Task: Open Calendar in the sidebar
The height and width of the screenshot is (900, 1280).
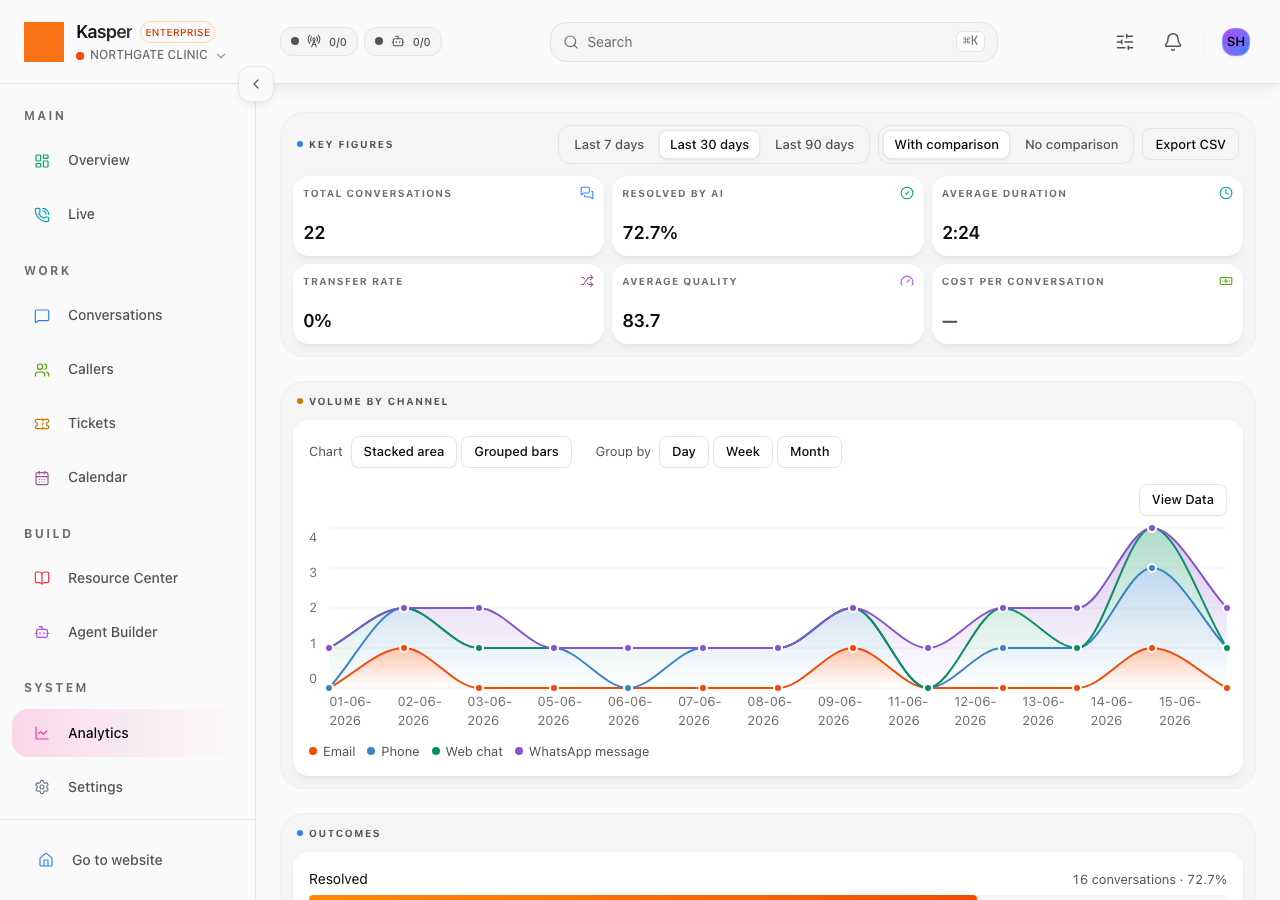Action: click(x=128, y=477)
